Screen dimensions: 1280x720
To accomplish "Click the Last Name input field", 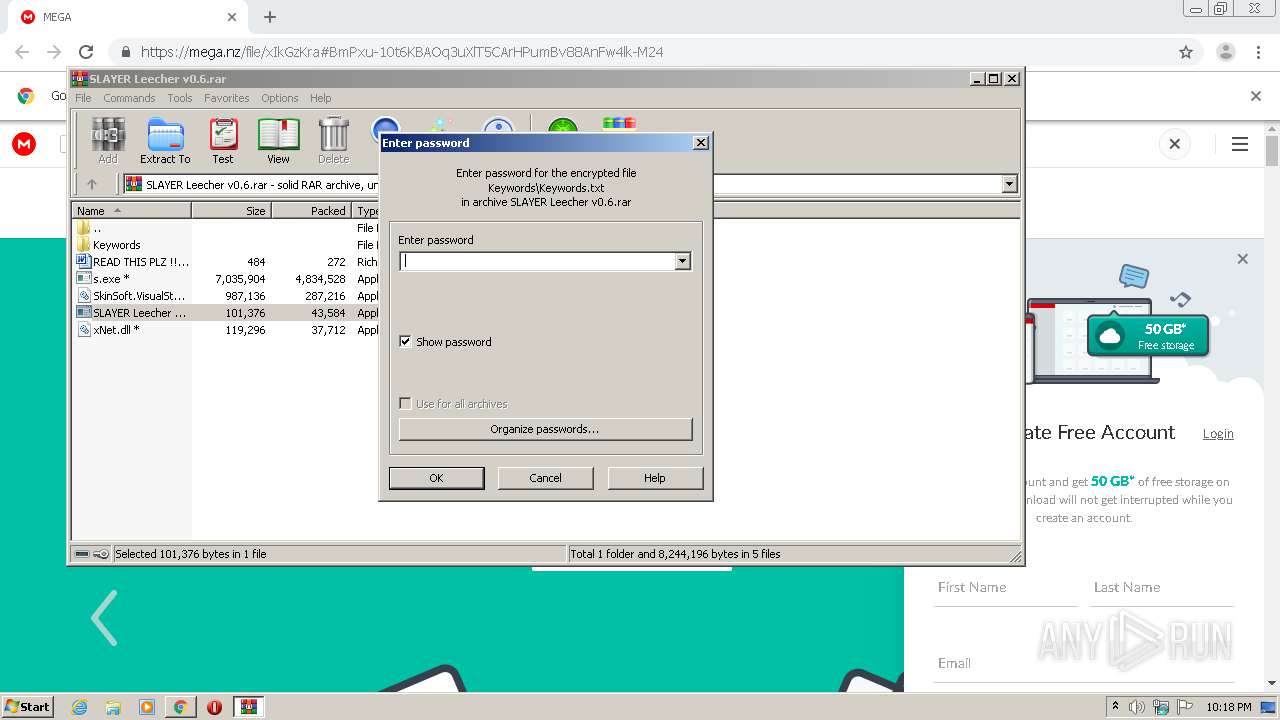I will click(1163, 588).
